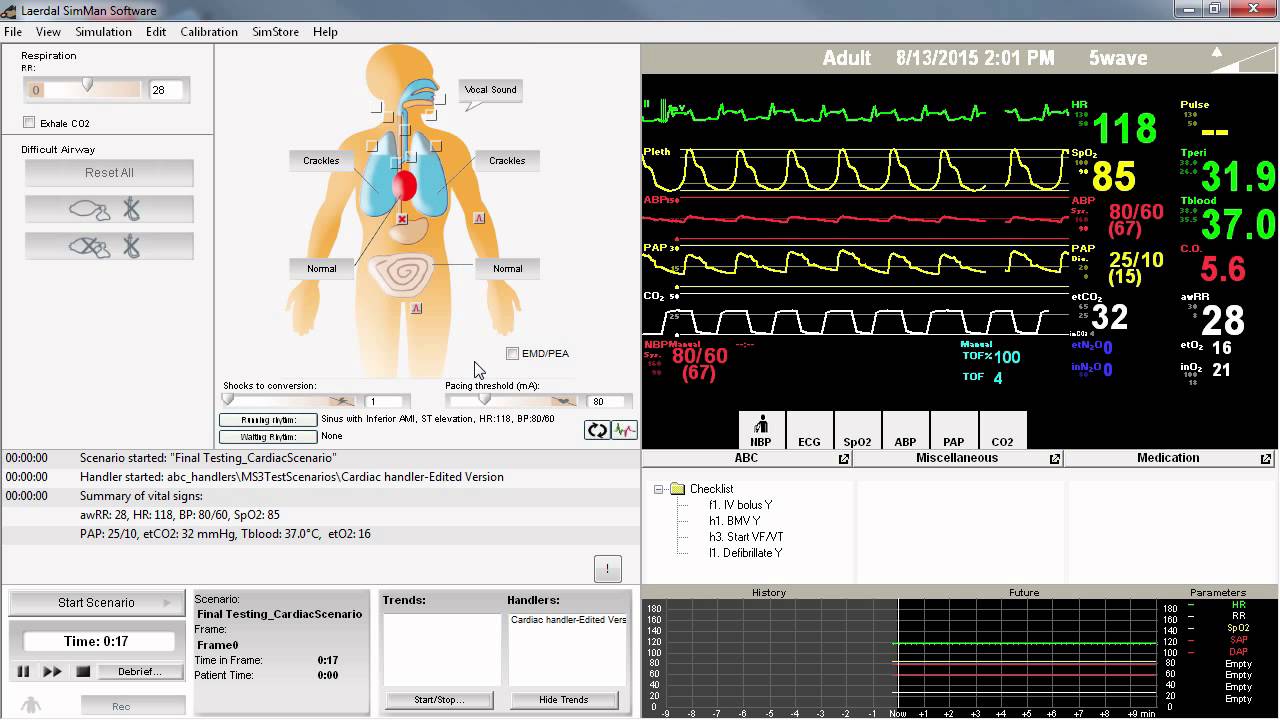Open the SimStore menu
The width and height of the screenshot is (1280, 720).
tap(276, 32)
